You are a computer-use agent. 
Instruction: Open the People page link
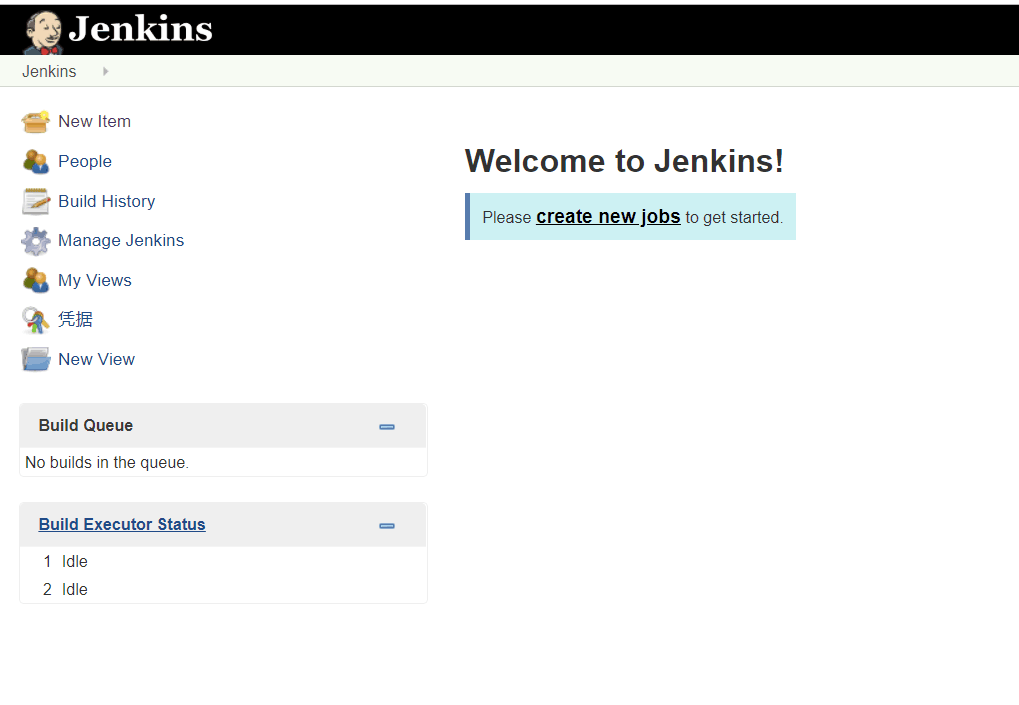pos(84,161)
